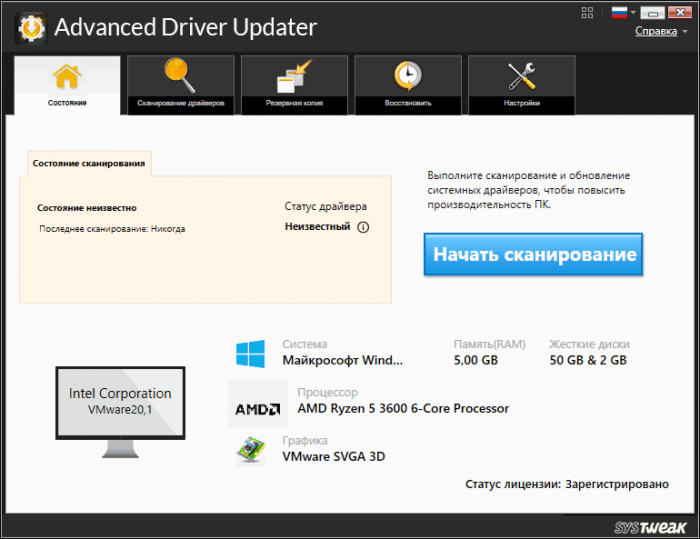The width and height of the screenshot is (700, 539).
Task: Click the Systweak logo
Action: 650,527
